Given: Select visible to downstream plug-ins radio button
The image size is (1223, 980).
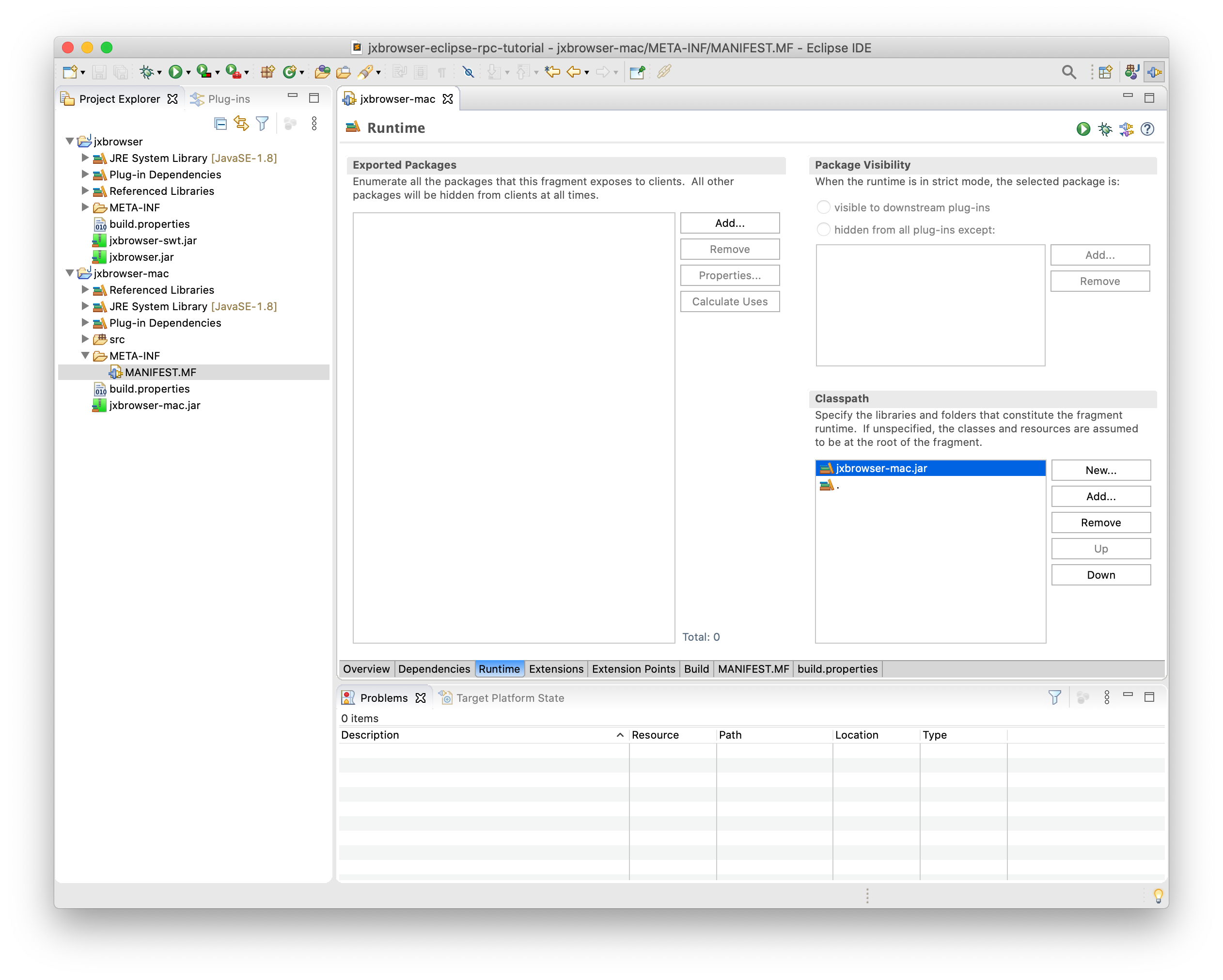Looking at the screenshot, I should tap(822, 207).
